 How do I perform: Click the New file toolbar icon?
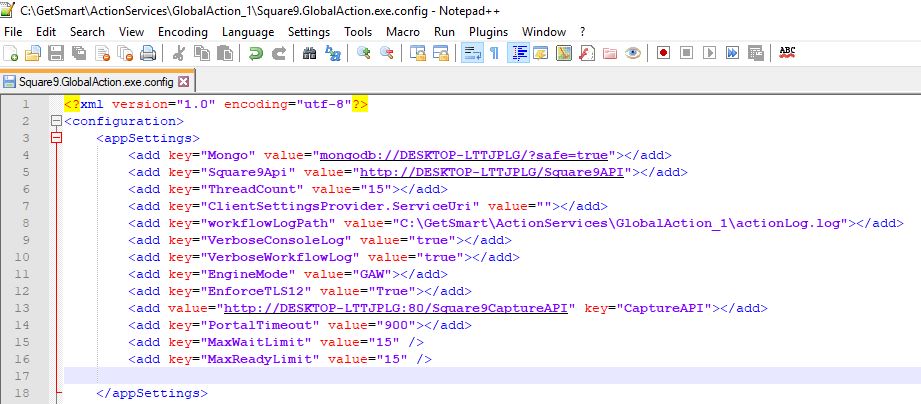click(11, 53)
